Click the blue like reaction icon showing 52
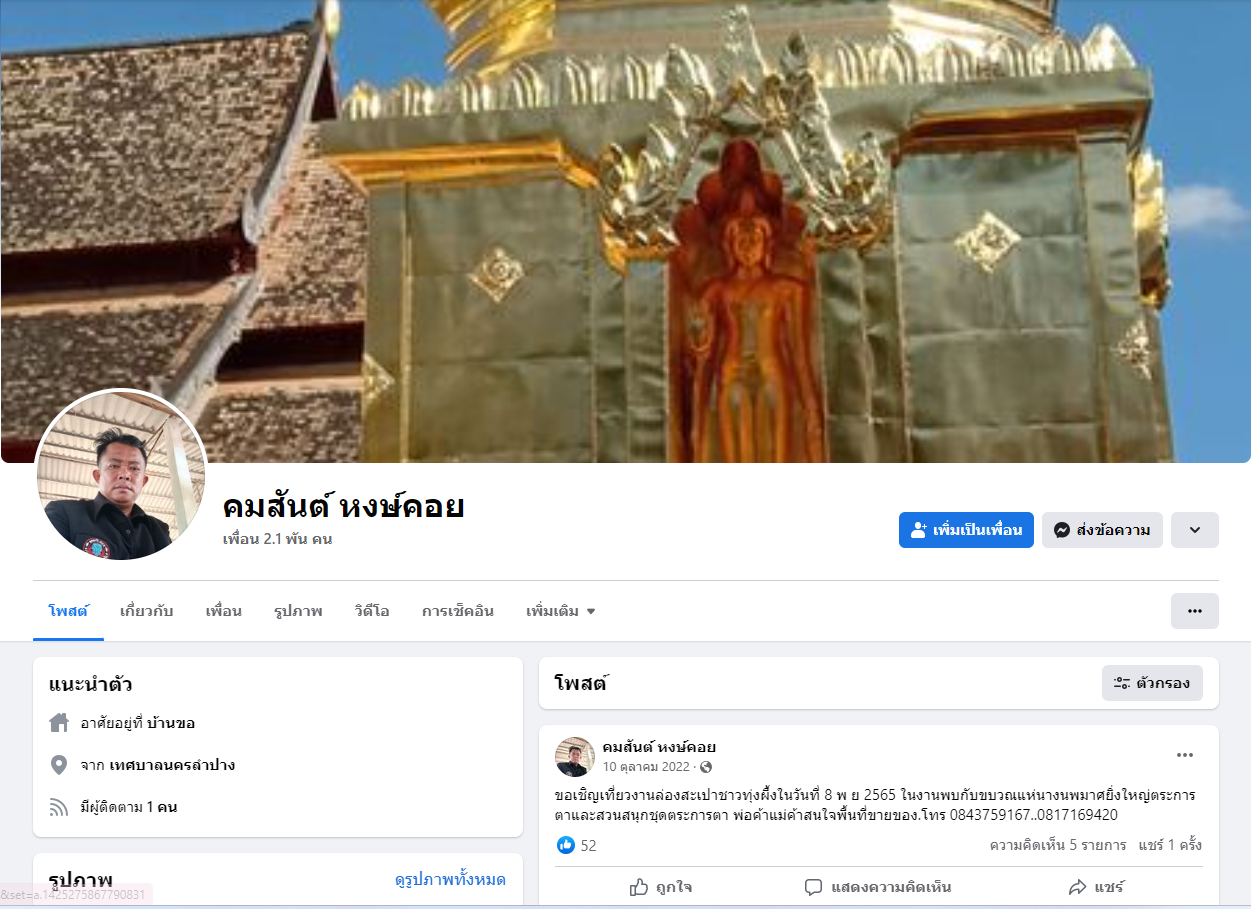1251x909 pixels. point(566,845)
